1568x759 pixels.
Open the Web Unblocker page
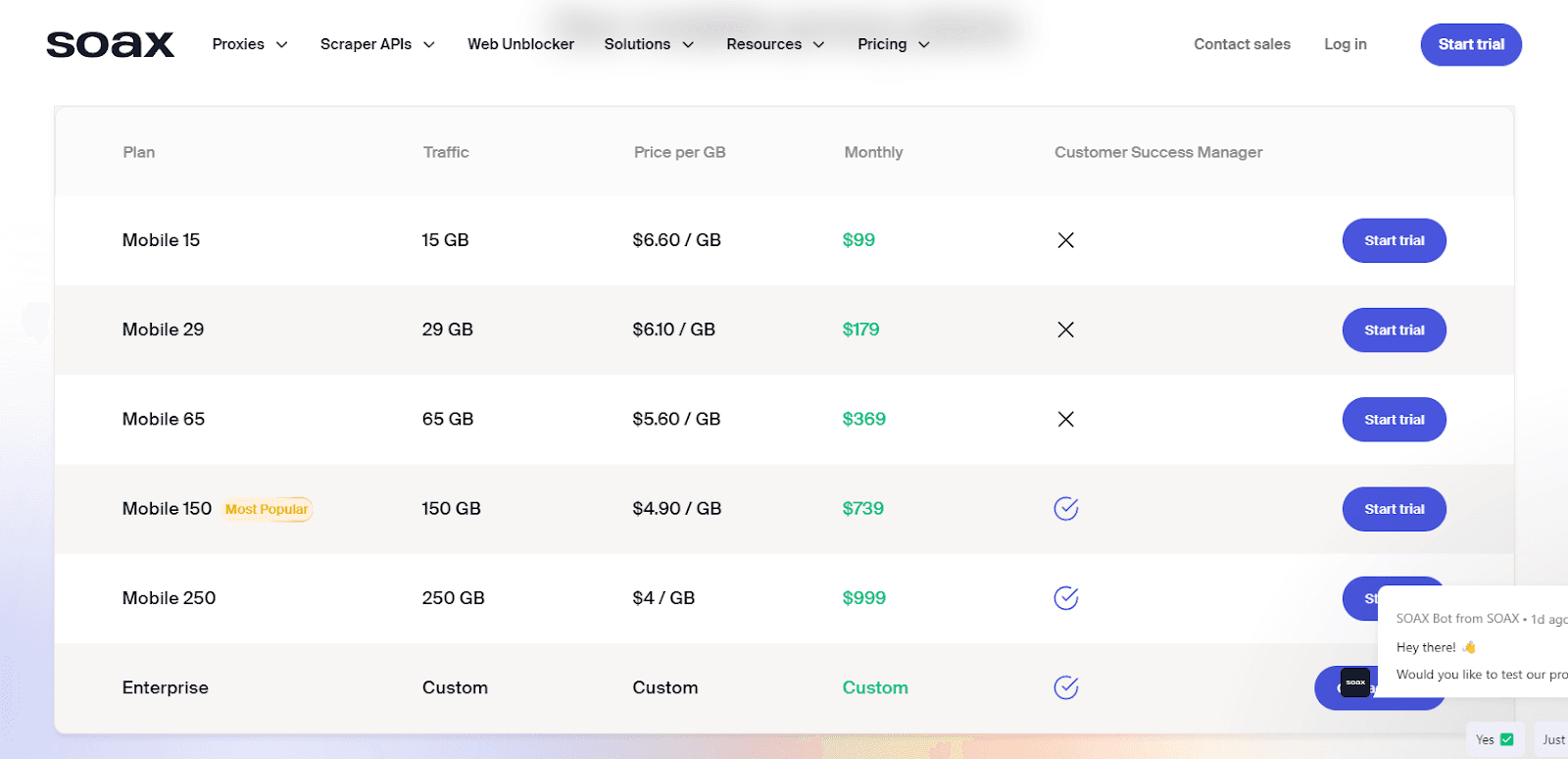(520, 44)
